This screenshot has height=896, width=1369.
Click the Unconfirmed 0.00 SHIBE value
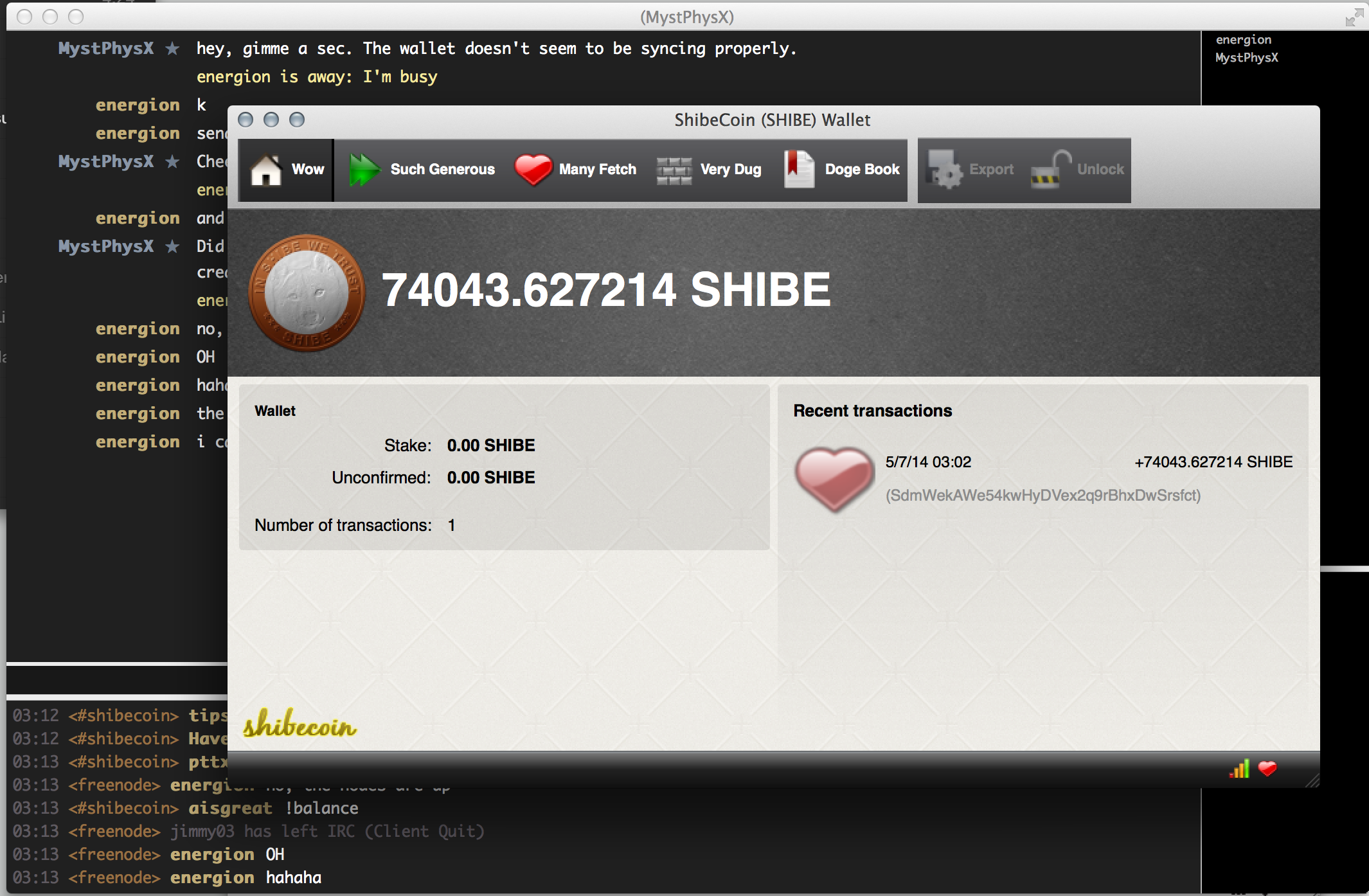491,478
